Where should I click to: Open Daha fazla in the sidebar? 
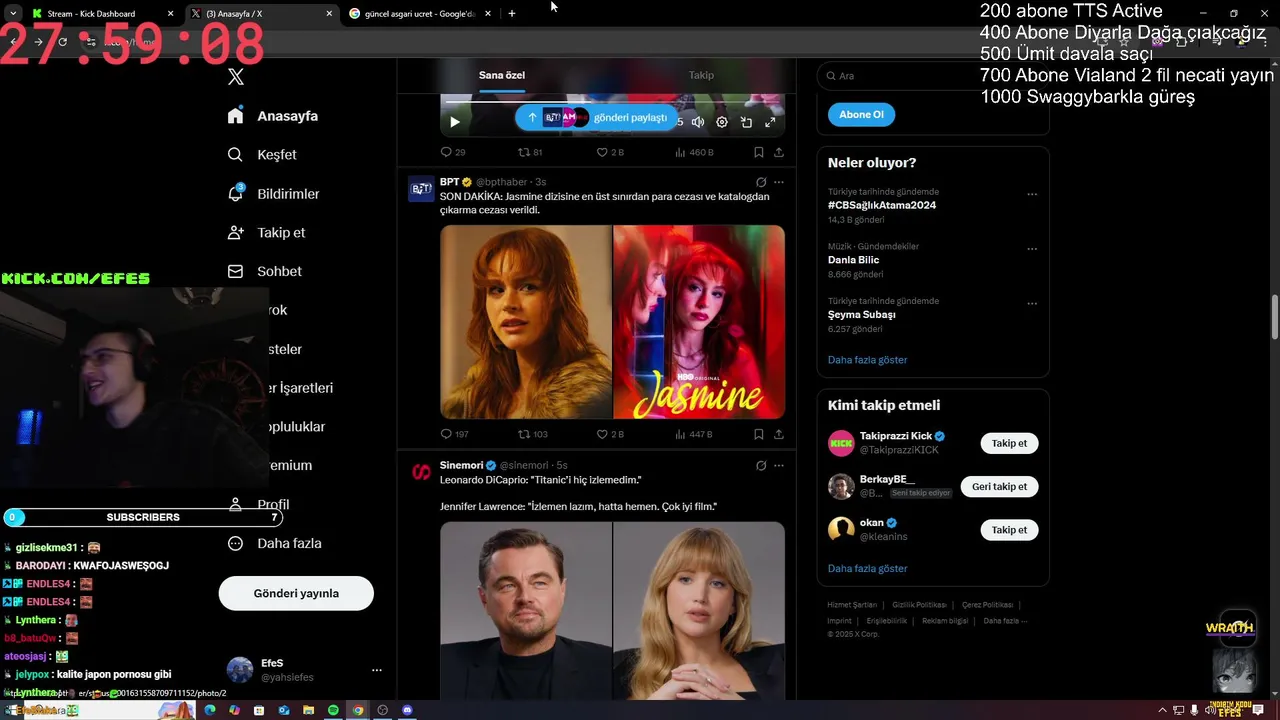(x=274, y=544)
